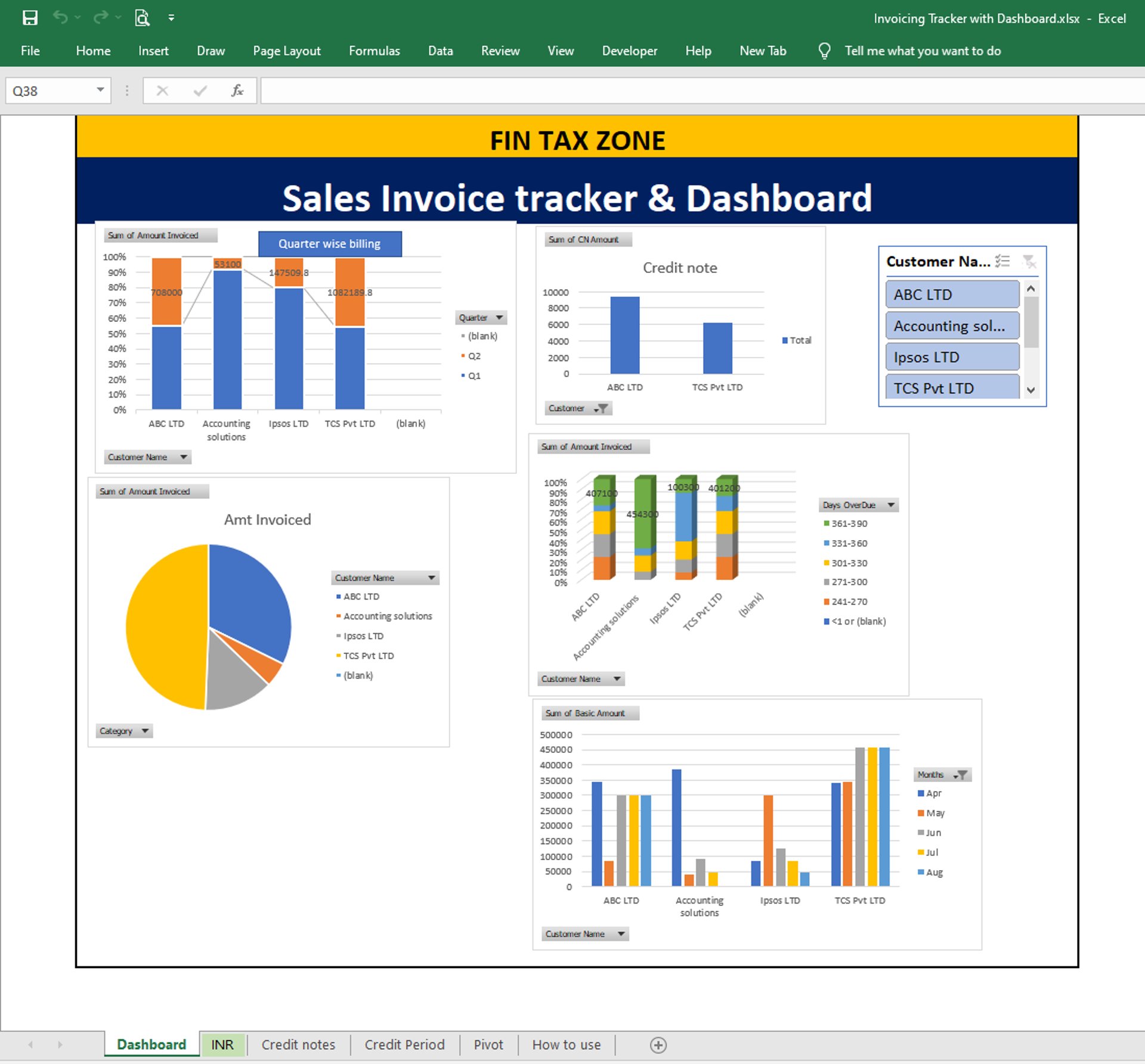Open the Quarter field dropdown in chart

point(499,318)
